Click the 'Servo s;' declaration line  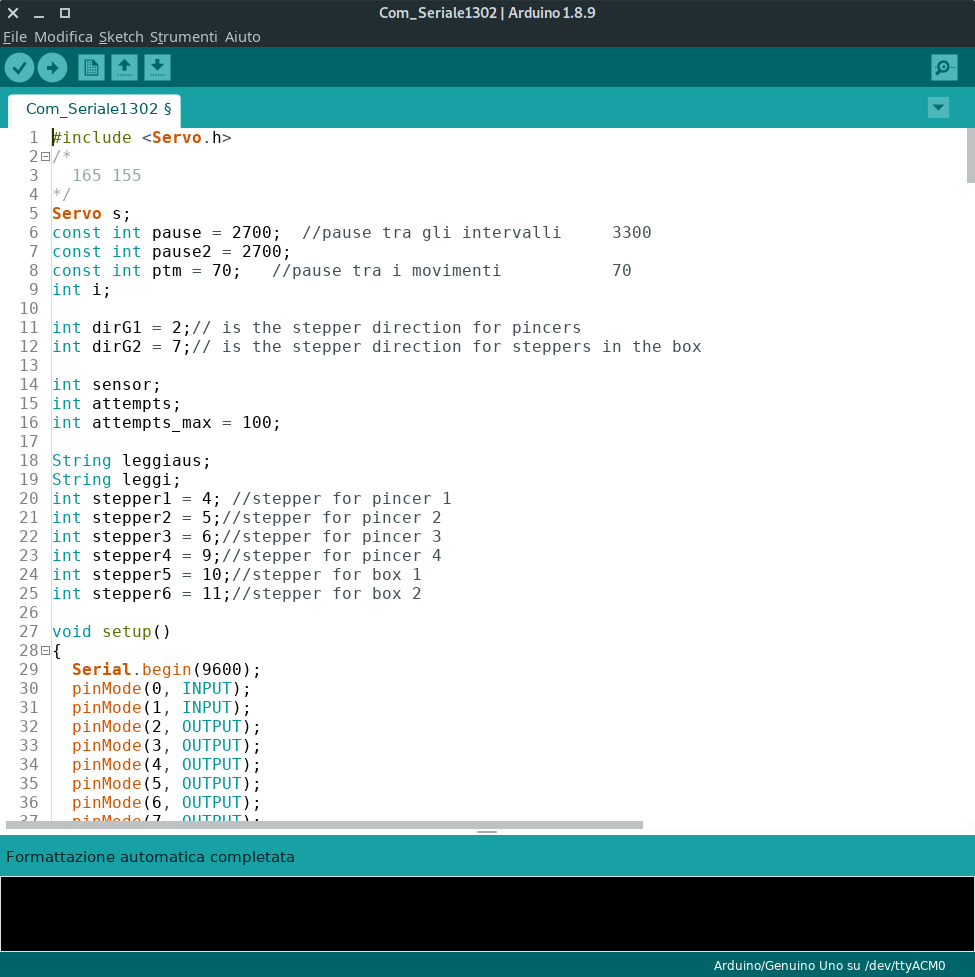pyautogui.click(x=92, y=214)
